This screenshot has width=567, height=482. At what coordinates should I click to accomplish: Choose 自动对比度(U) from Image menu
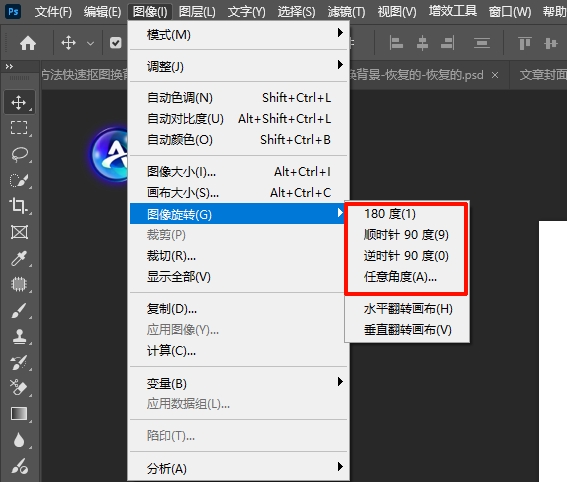tap(238, 119)
